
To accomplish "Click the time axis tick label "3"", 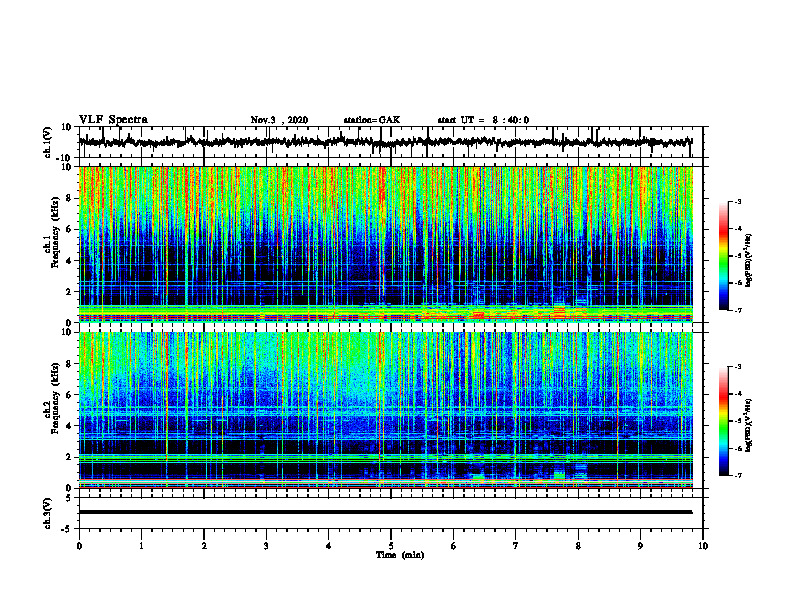I will pos(266,546).
